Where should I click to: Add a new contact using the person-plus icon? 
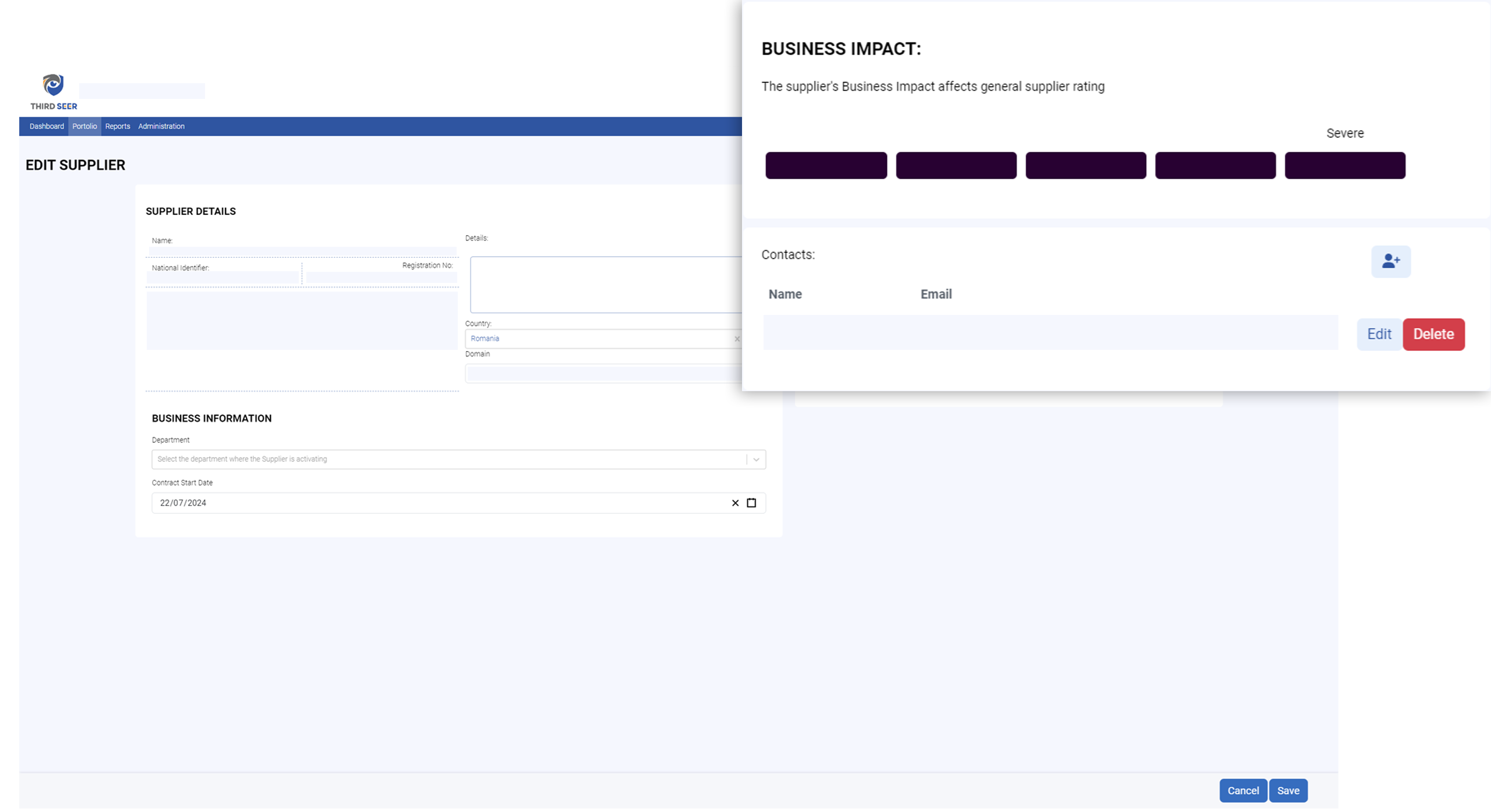pos(1390,261)
